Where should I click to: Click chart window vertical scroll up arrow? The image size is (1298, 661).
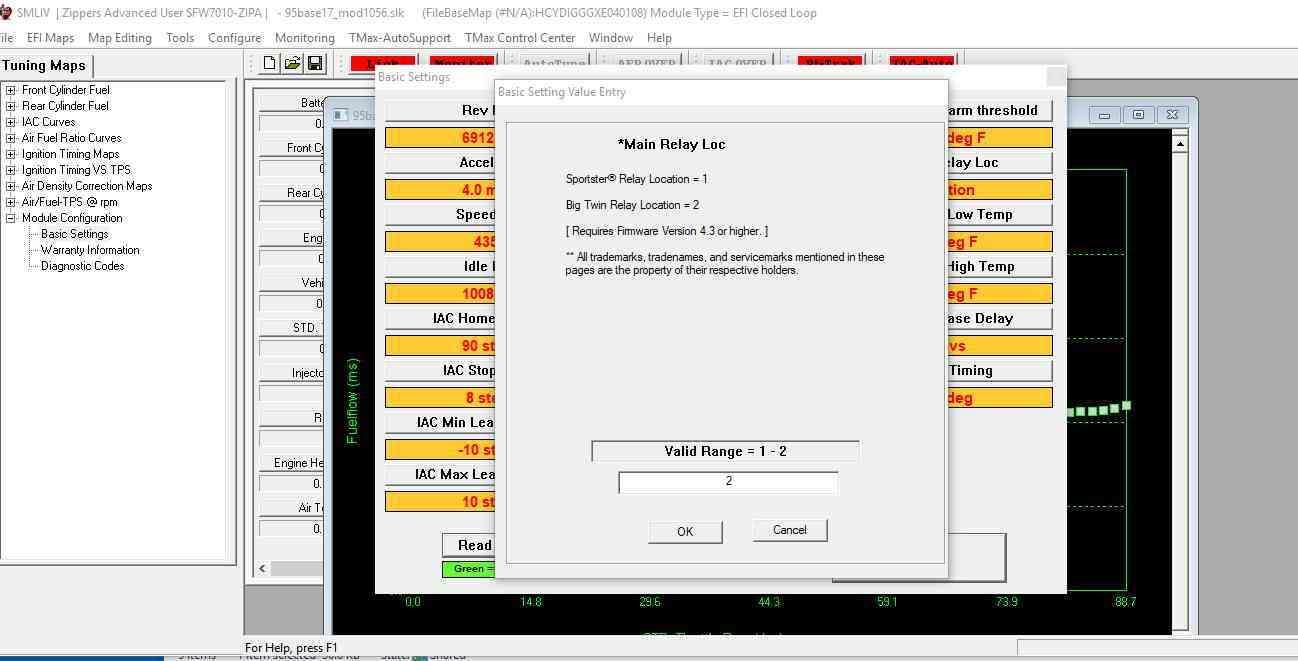[x=1180, y=145]
